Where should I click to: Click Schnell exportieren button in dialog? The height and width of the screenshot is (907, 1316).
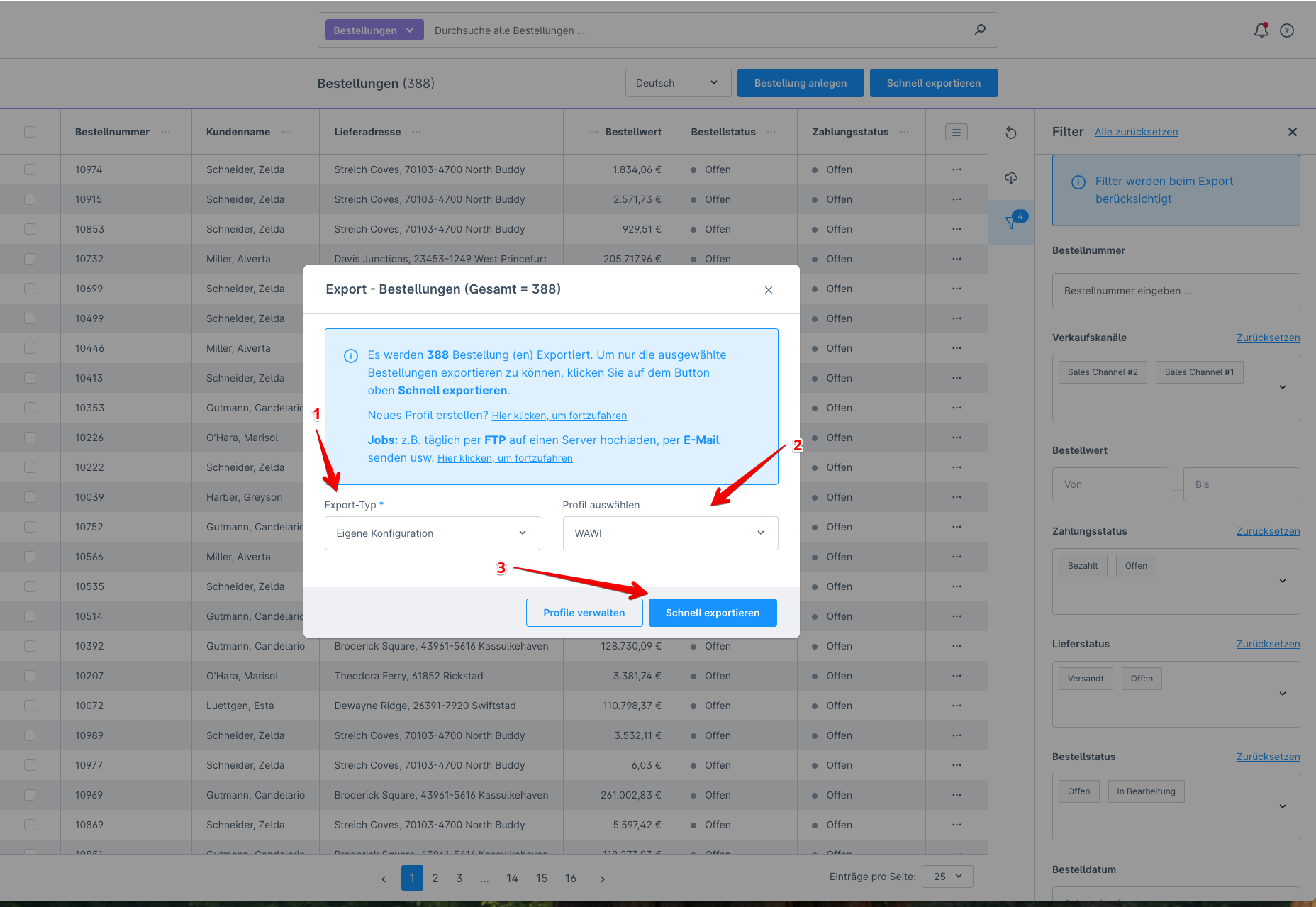712,613
